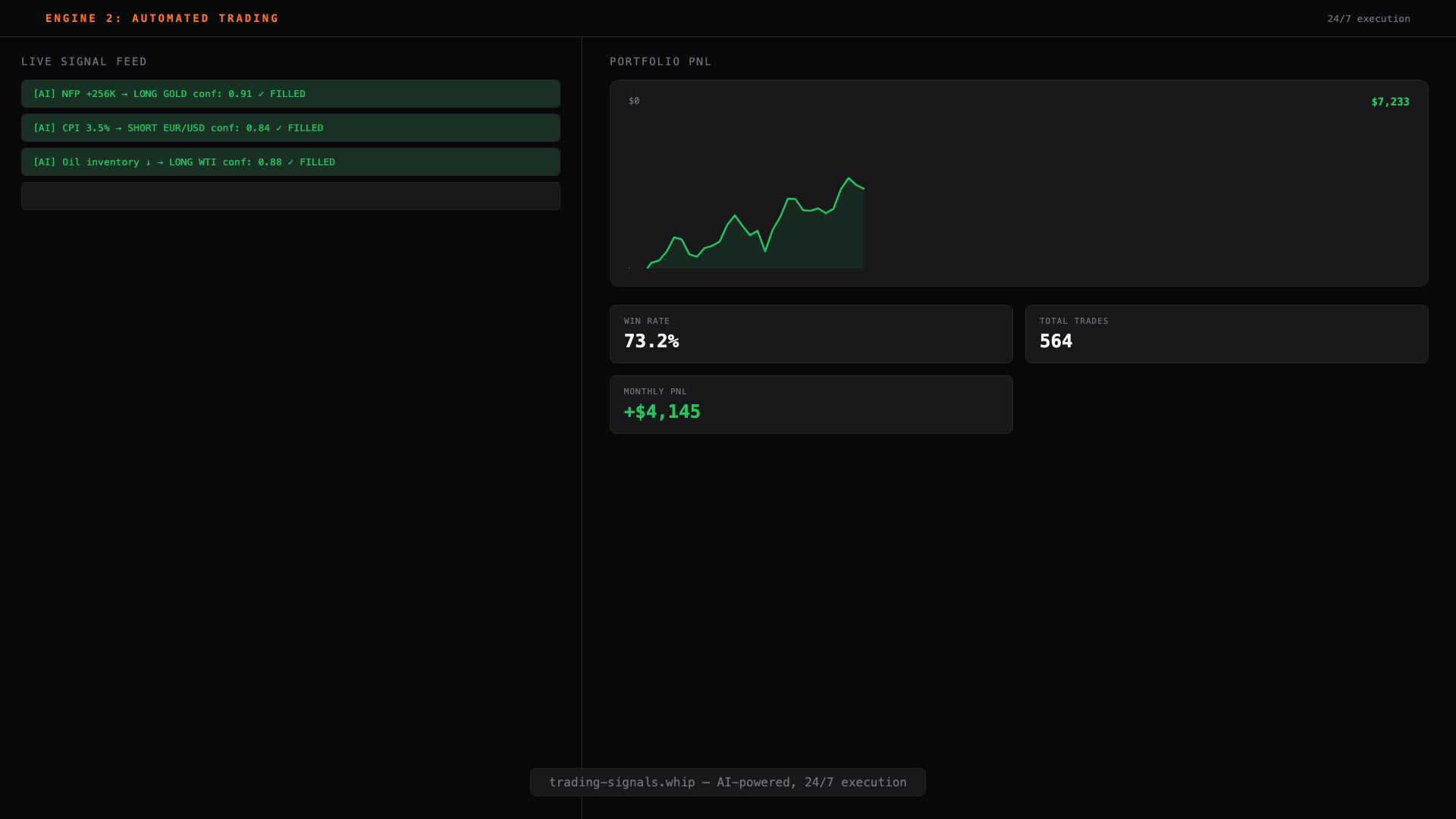Click the 24/7 execution label

[x=1368, y=19]
